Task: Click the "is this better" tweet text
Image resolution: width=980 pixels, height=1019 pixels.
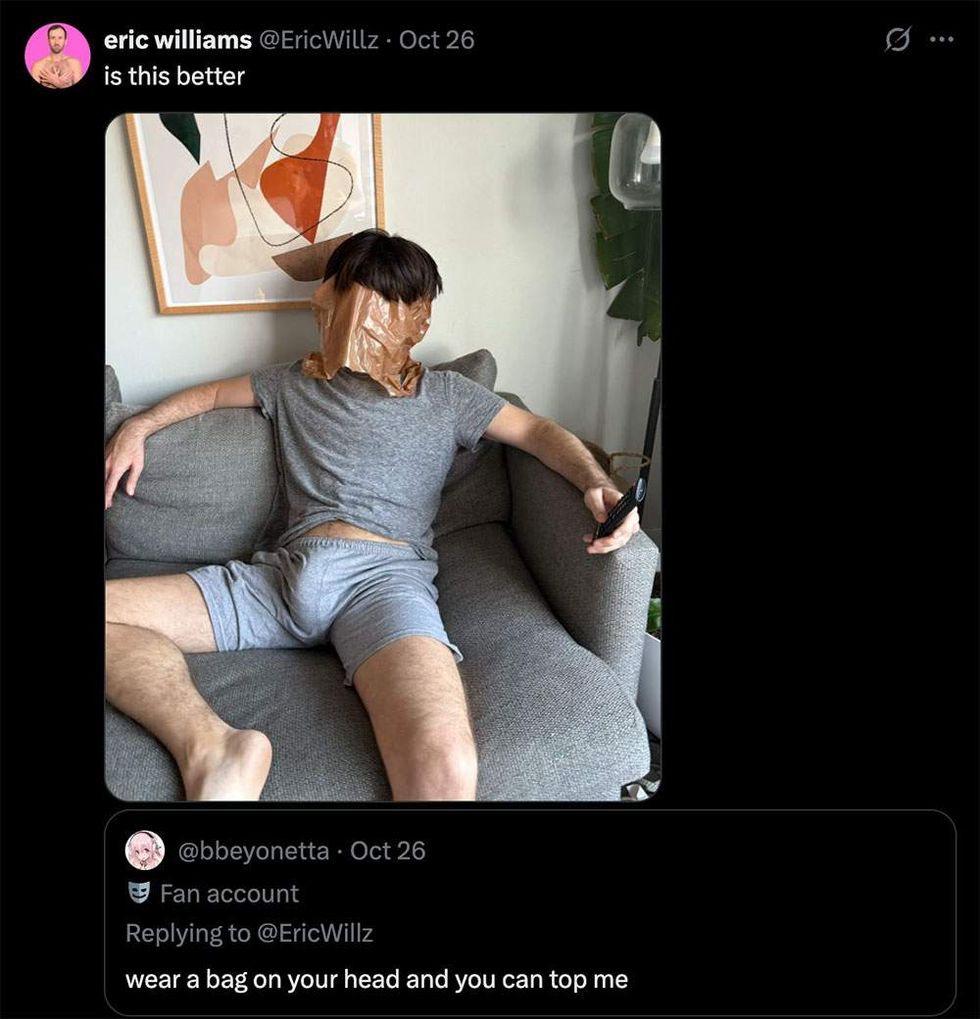Action: tap(174, 76)
